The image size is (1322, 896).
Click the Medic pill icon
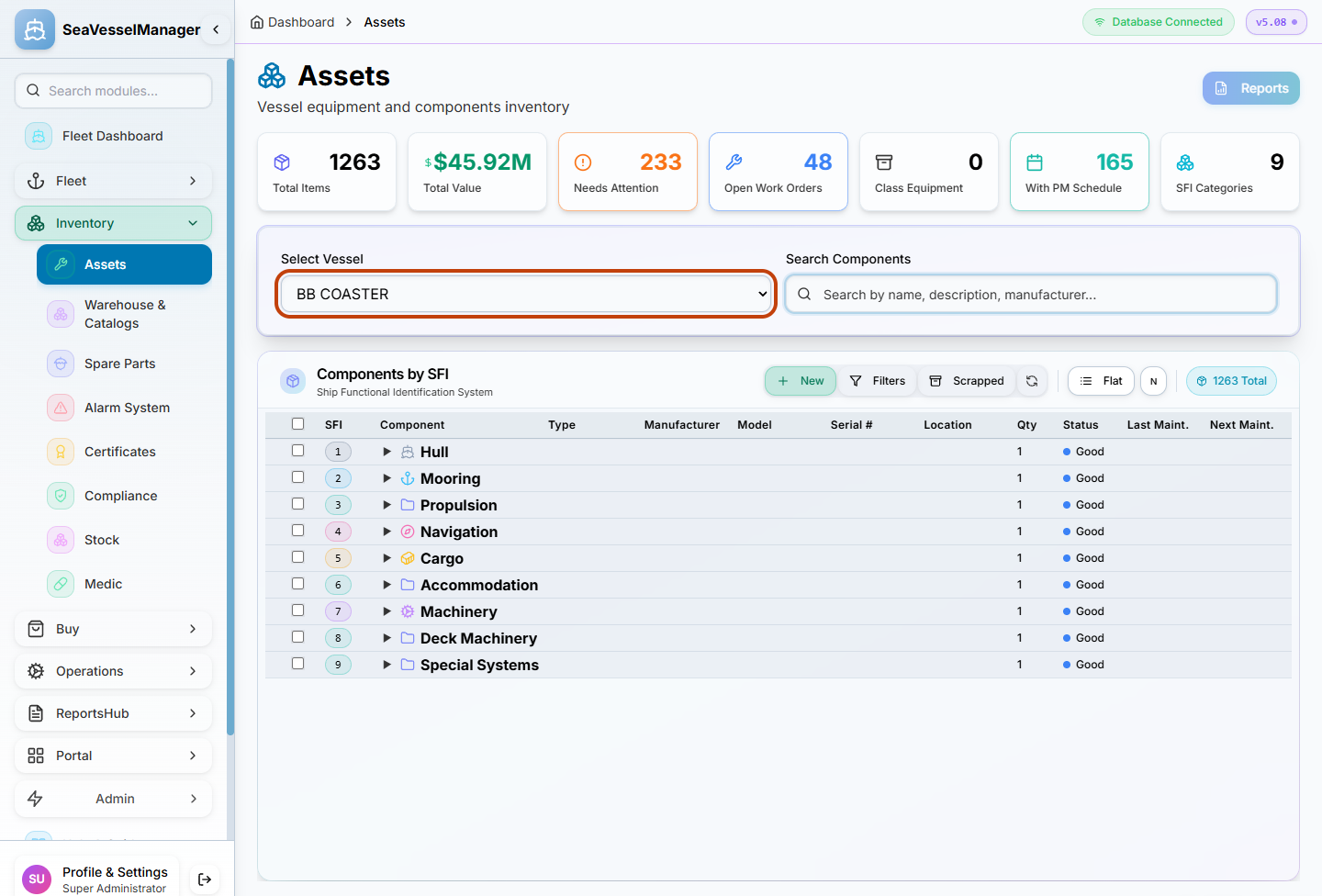pyautogui.click(x=61, y=584)
